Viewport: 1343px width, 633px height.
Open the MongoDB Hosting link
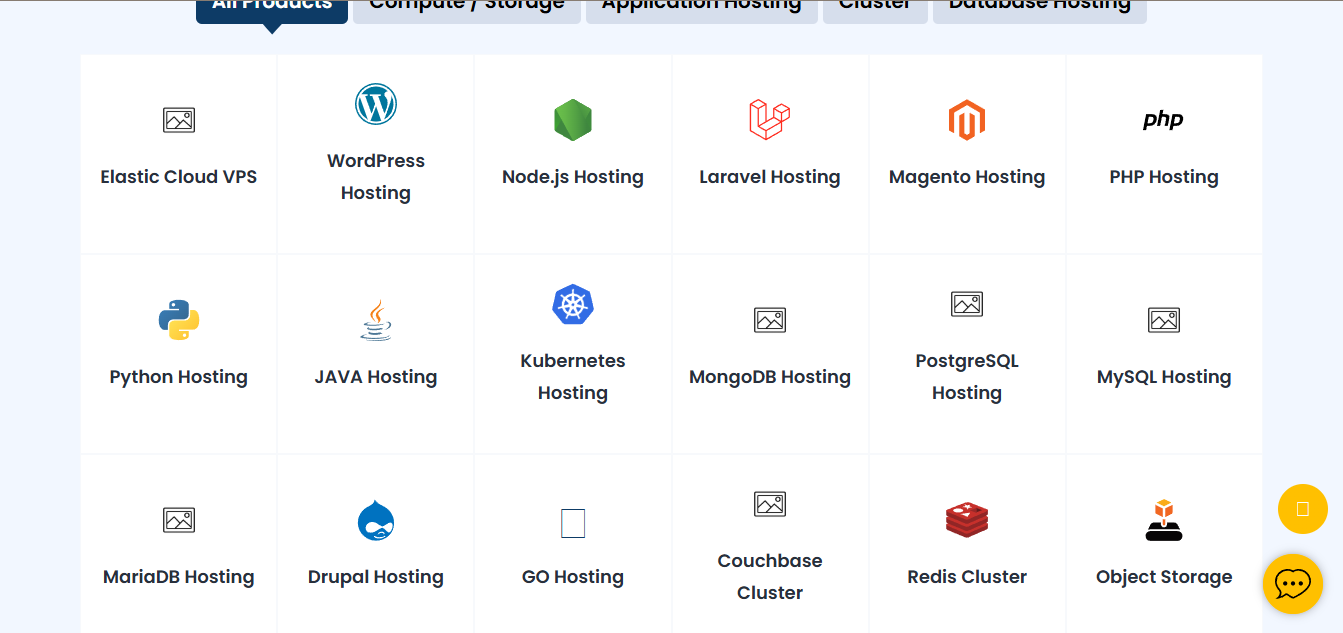[770, 377]
